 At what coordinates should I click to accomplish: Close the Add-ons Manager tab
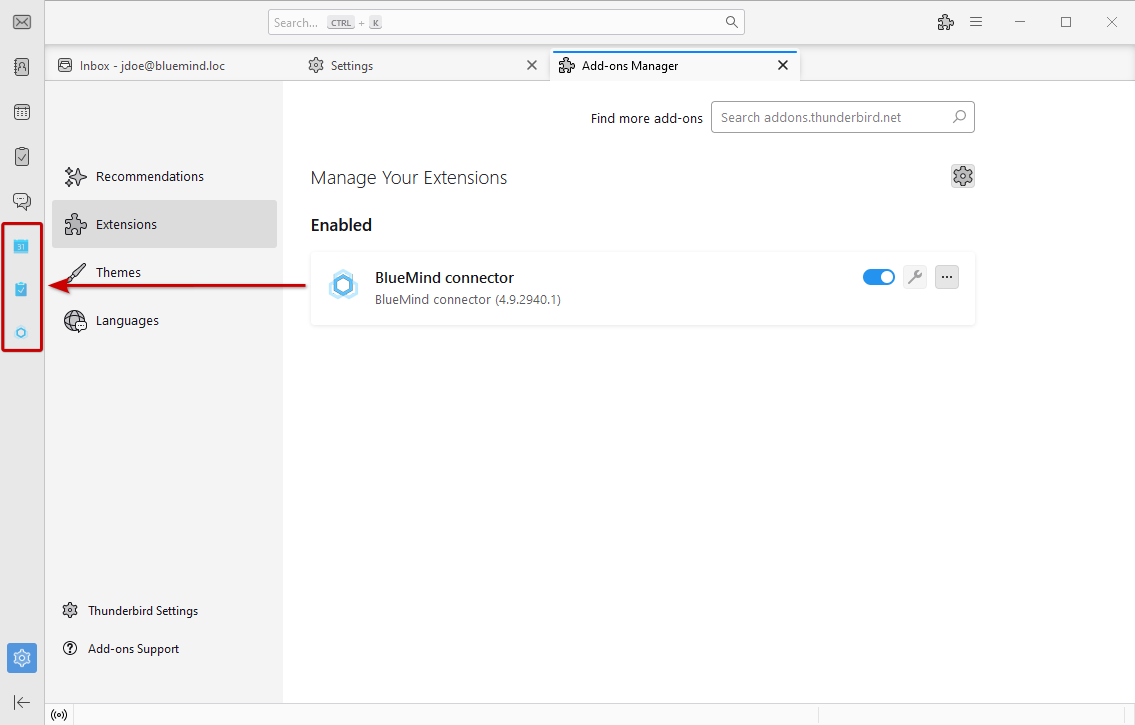click(783, 65)
